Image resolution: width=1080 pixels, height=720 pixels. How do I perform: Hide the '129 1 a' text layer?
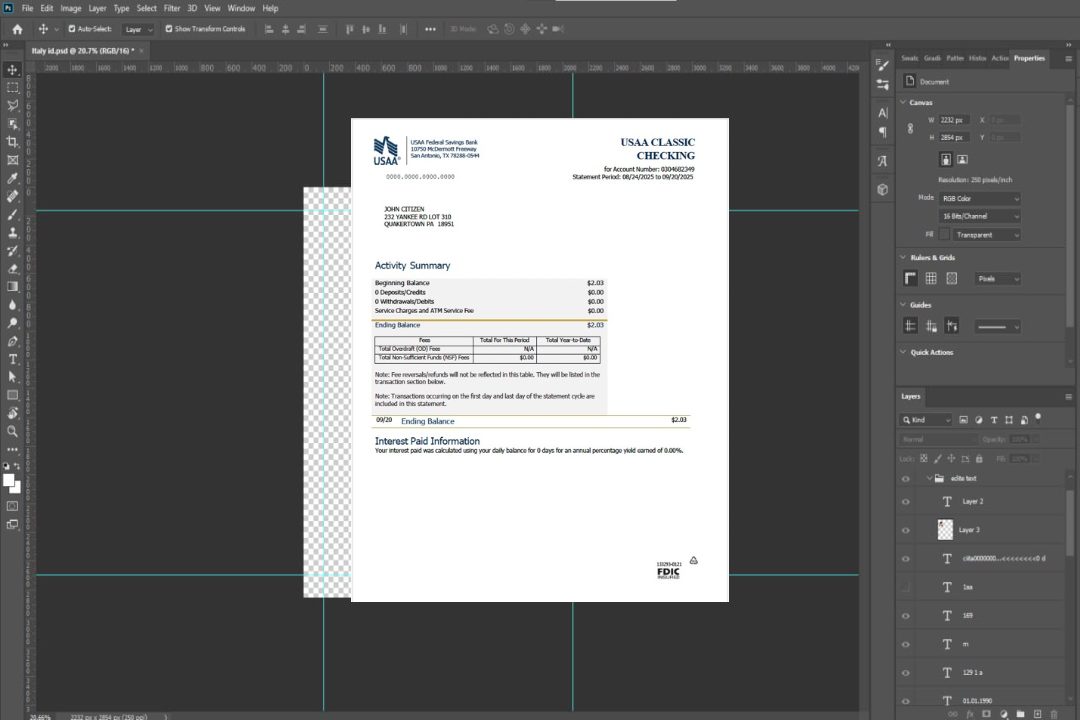coord(906,673)
